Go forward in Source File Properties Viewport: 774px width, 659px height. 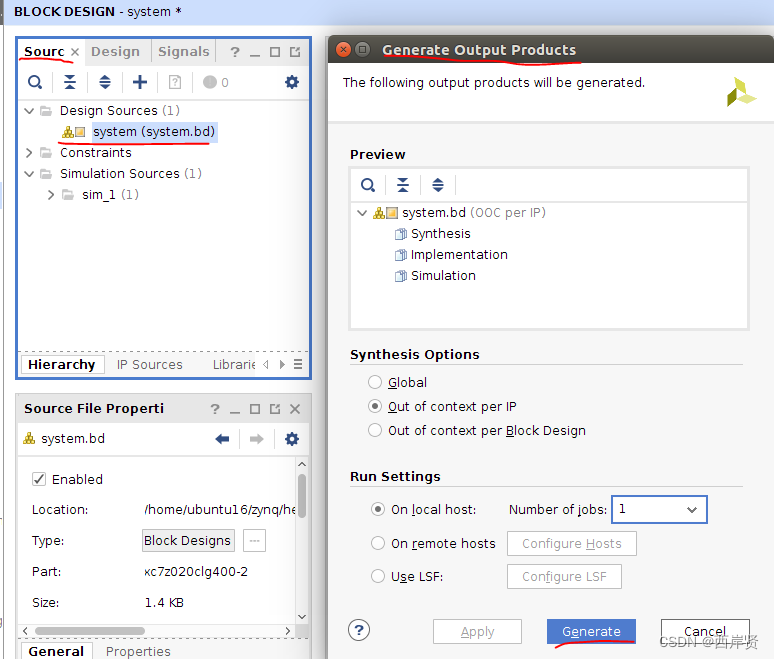click(x=257, y=439)
